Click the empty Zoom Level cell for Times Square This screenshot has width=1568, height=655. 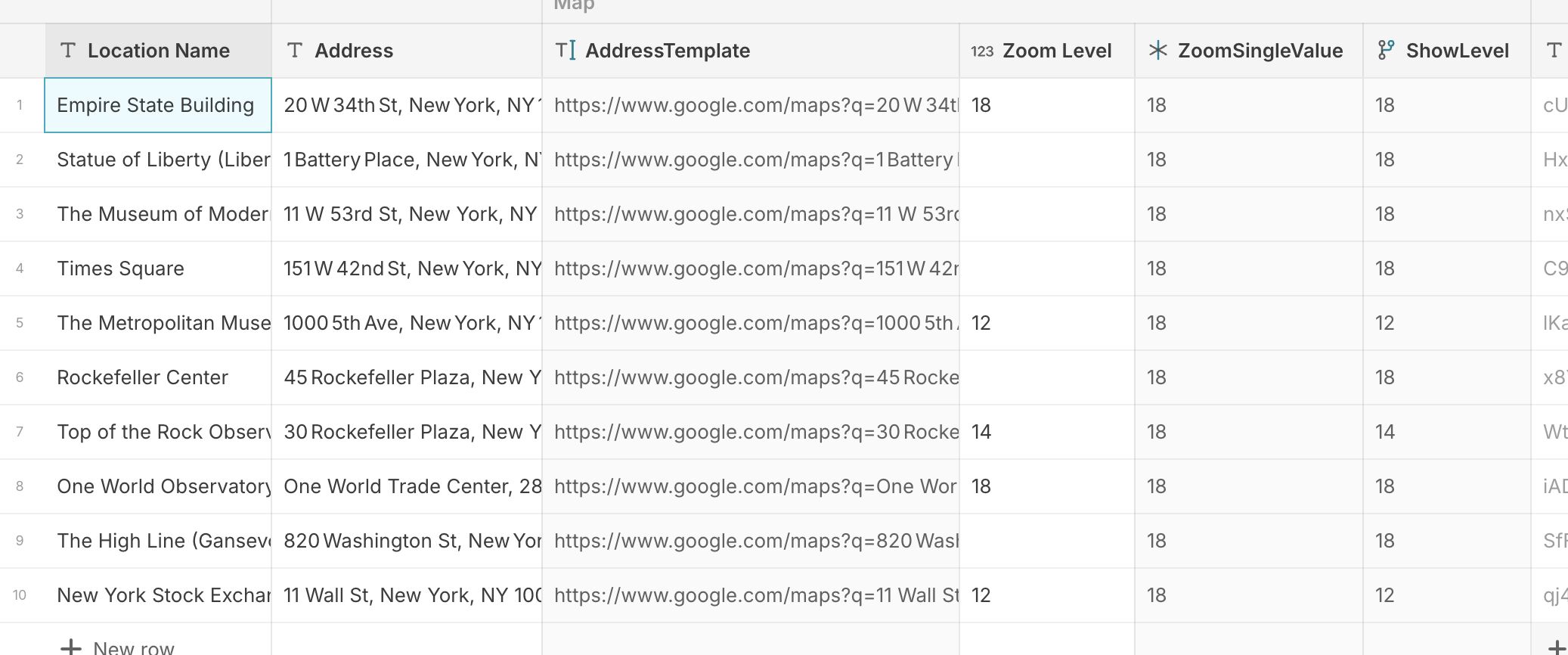point(1047,269)
